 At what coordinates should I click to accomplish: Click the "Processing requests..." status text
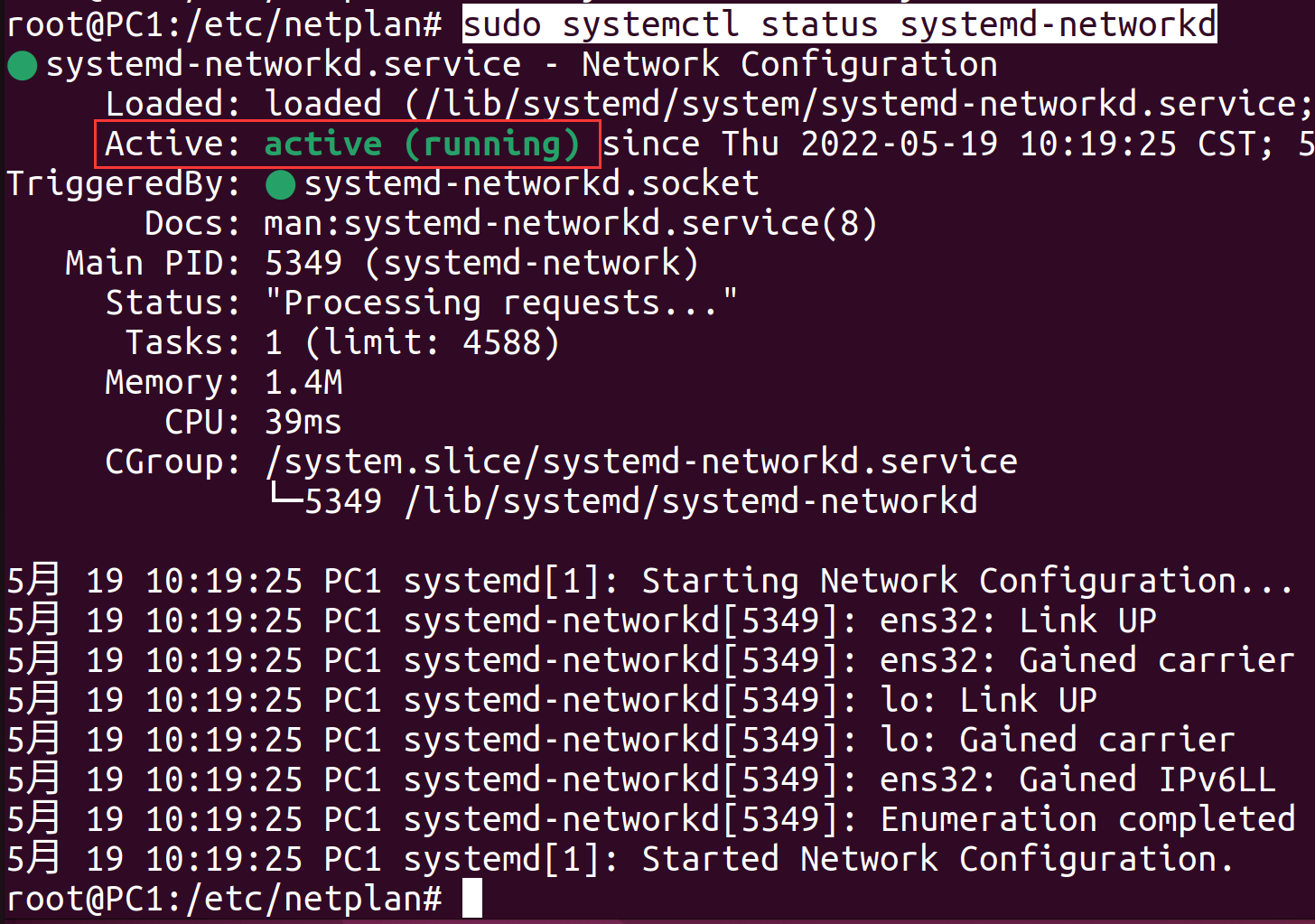[x=501, y=303]
